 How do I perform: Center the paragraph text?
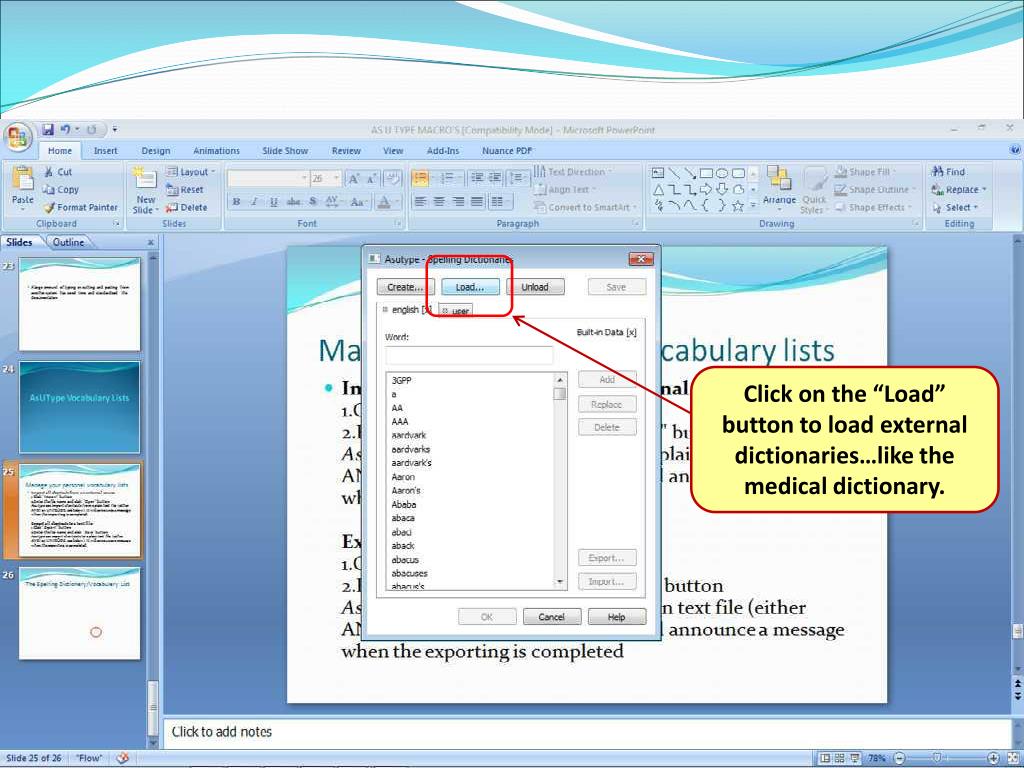tap(440, 202)
